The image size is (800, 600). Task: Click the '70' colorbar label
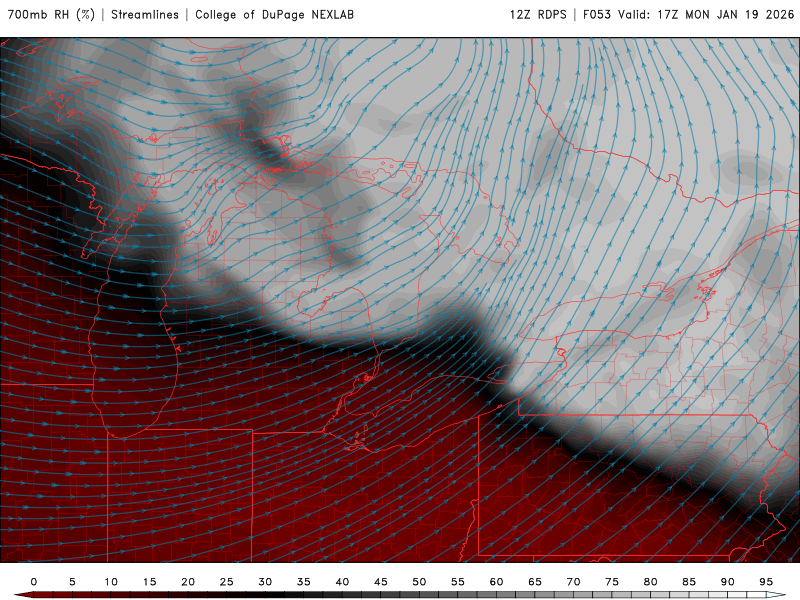573,582
